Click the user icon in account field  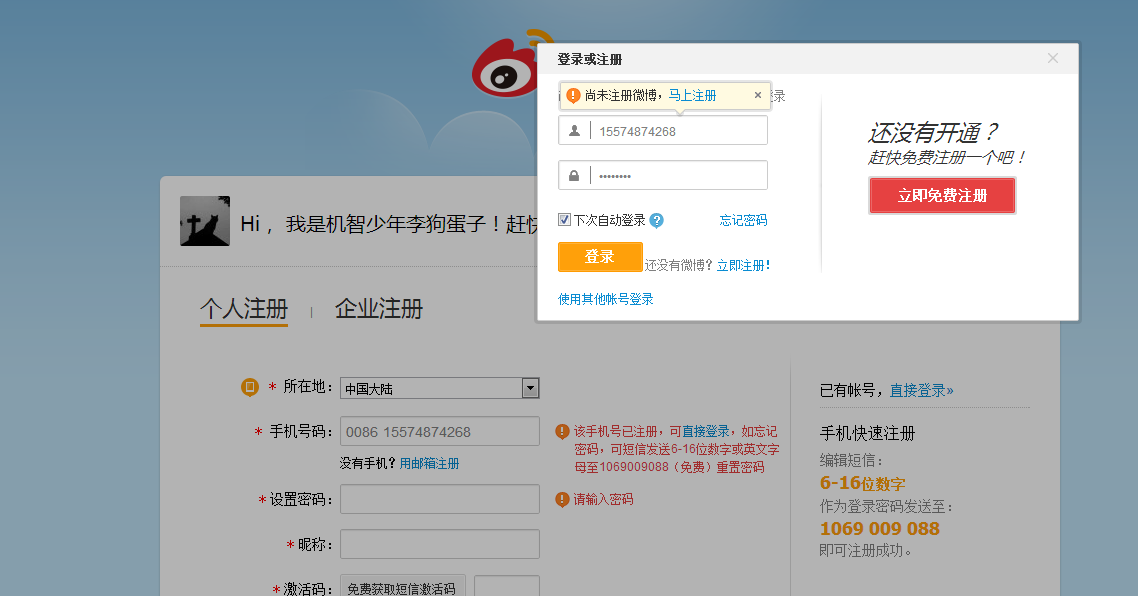click(574, 131)
